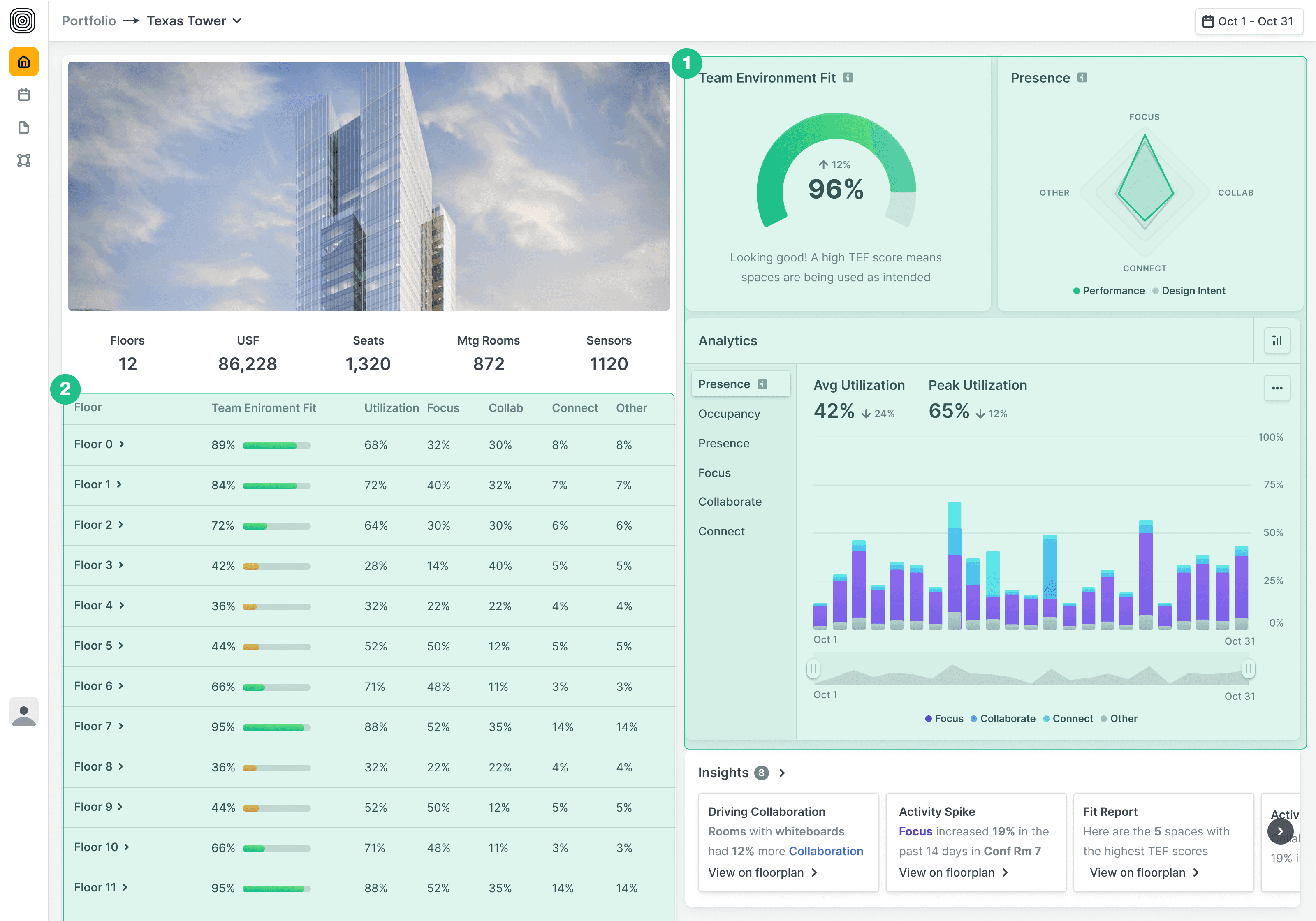Image resolution: width=1316 pixels, height=921 pixels.
Task: Select Occupancy in Analytics menu
Action: coord(729,414)
